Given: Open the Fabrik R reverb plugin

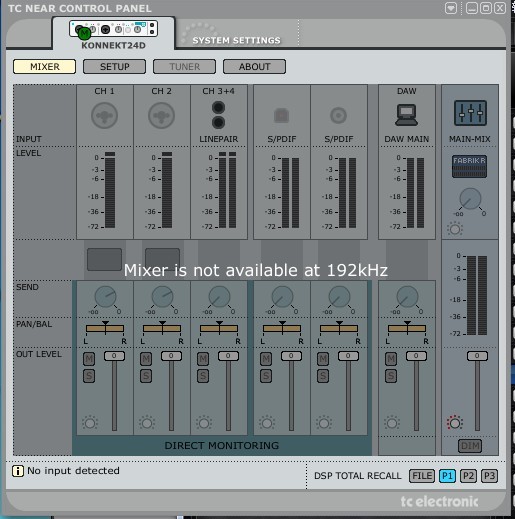Looking at the screenshot, I should point(469,166).
